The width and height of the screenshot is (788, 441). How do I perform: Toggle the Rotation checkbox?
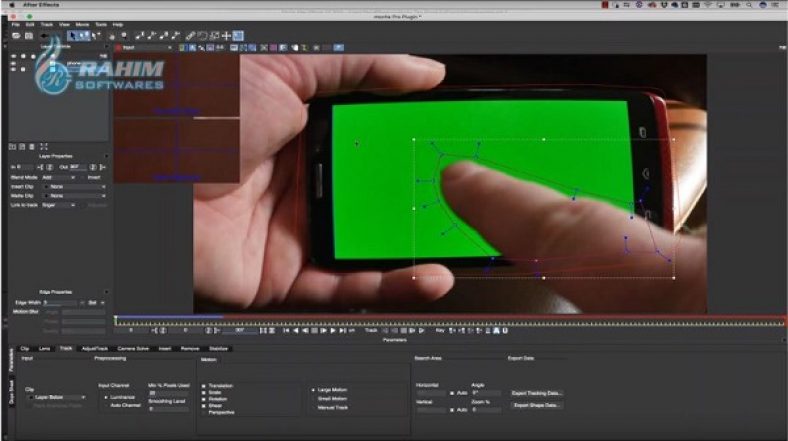[x=204, y=399]
